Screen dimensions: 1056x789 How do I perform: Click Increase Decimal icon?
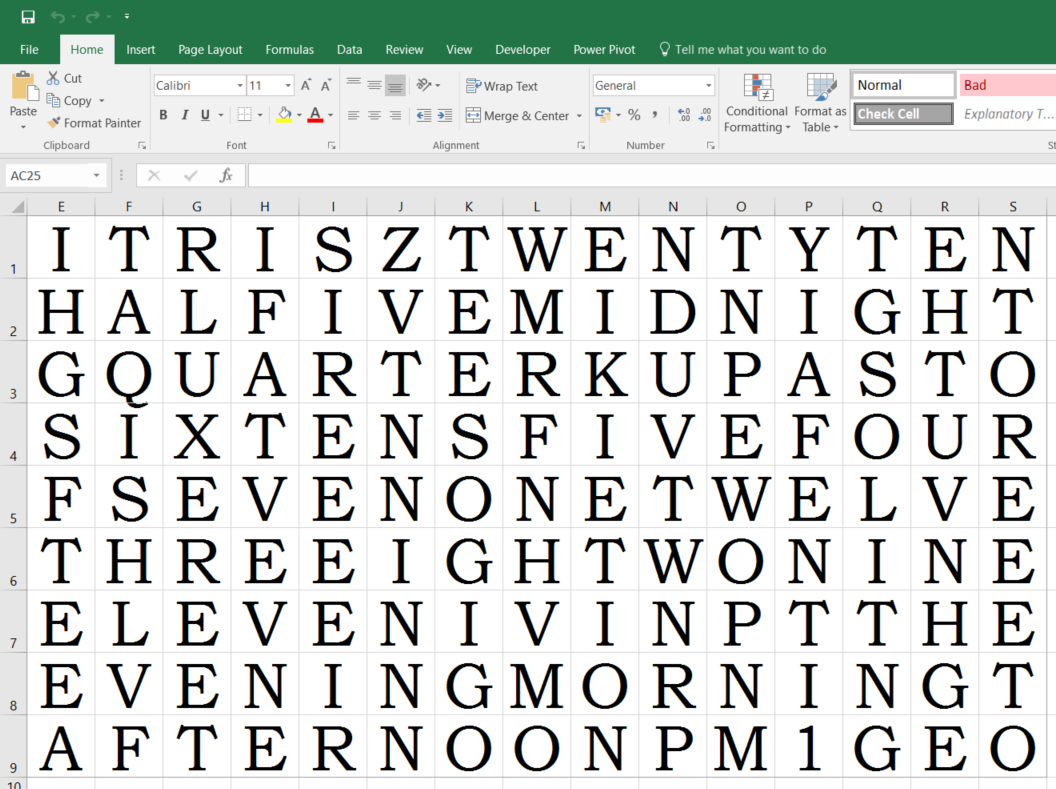tap(684, 115)
